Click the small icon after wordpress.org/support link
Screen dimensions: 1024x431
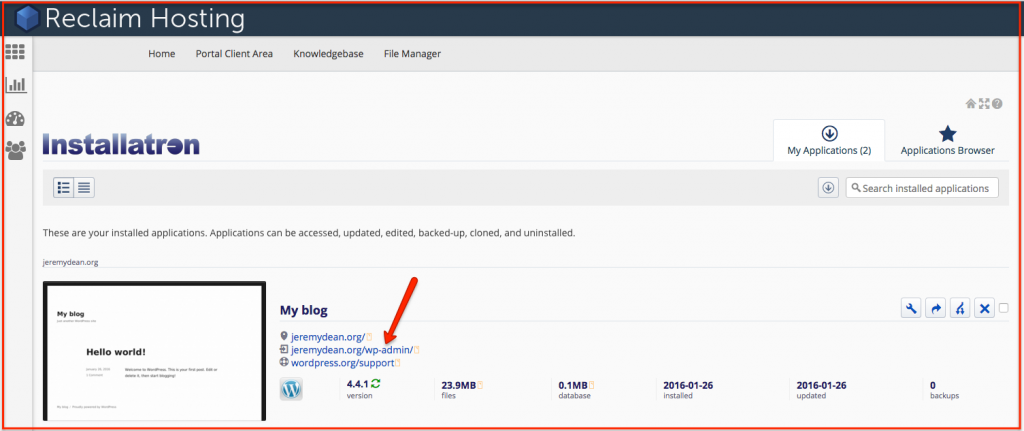coord(397,362)
